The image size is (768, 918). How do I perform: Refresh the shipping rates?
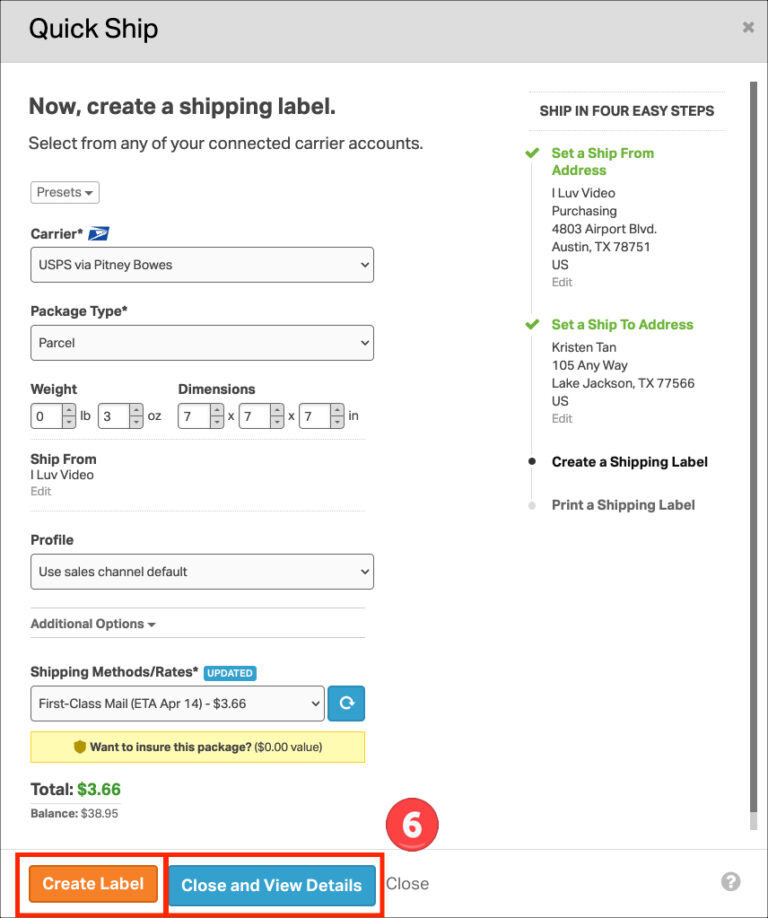[x=346, y=703]
